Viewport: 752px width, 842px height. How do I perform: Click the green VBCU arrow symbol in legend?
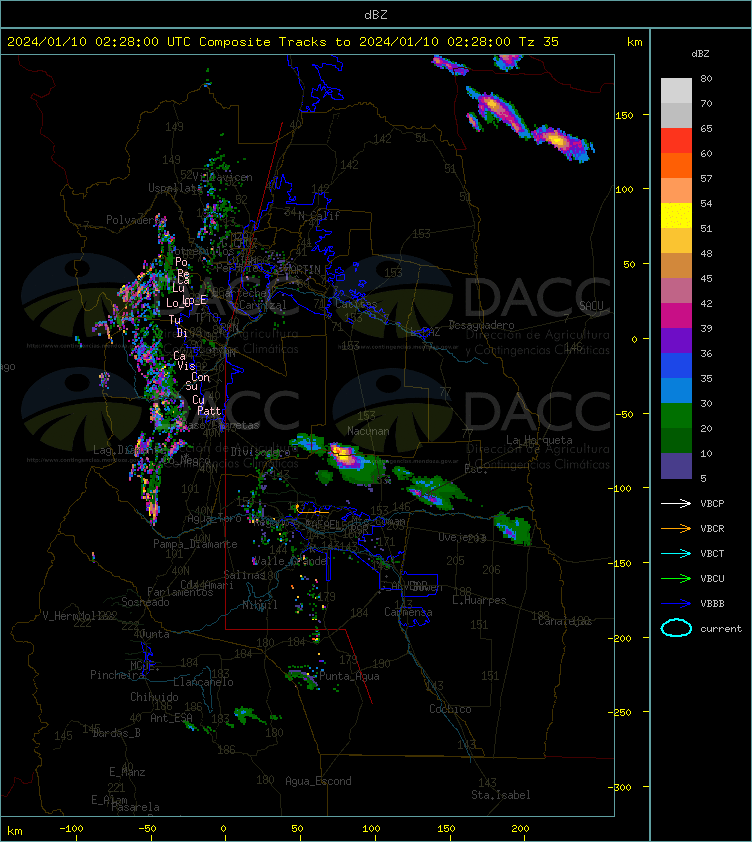pos(676,578)
